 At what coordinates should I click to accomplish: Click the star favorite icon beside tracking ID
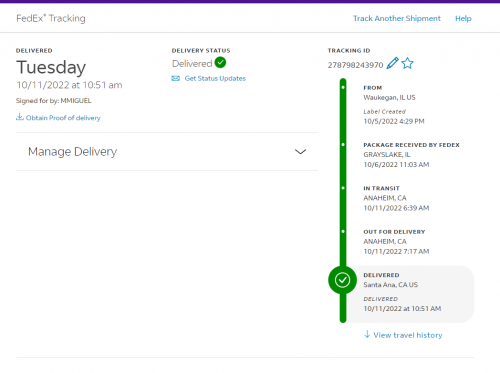tap(407, 63)
